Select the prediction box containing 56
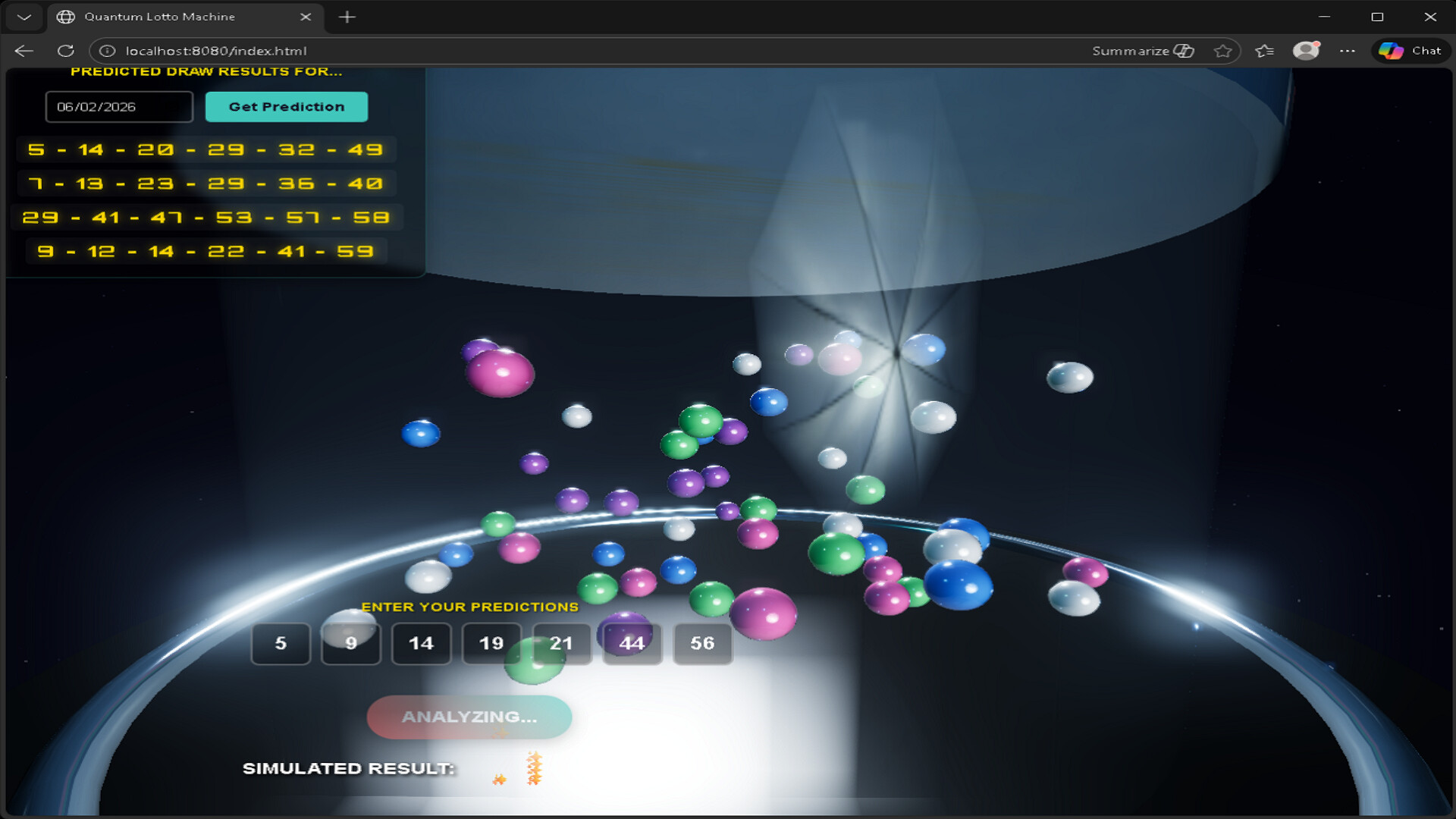Viewport: 1456px width, 819px height. [x=702, y=644]
